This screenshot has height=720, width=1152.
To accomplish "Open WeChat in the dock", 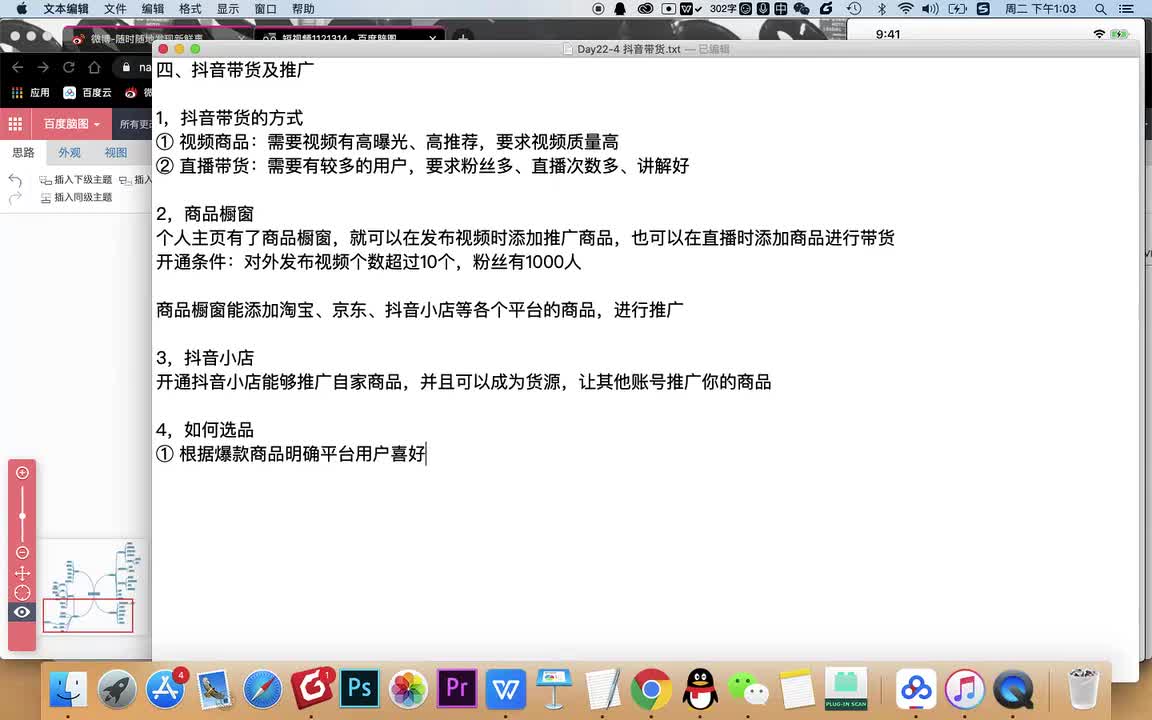I will 748,690.
